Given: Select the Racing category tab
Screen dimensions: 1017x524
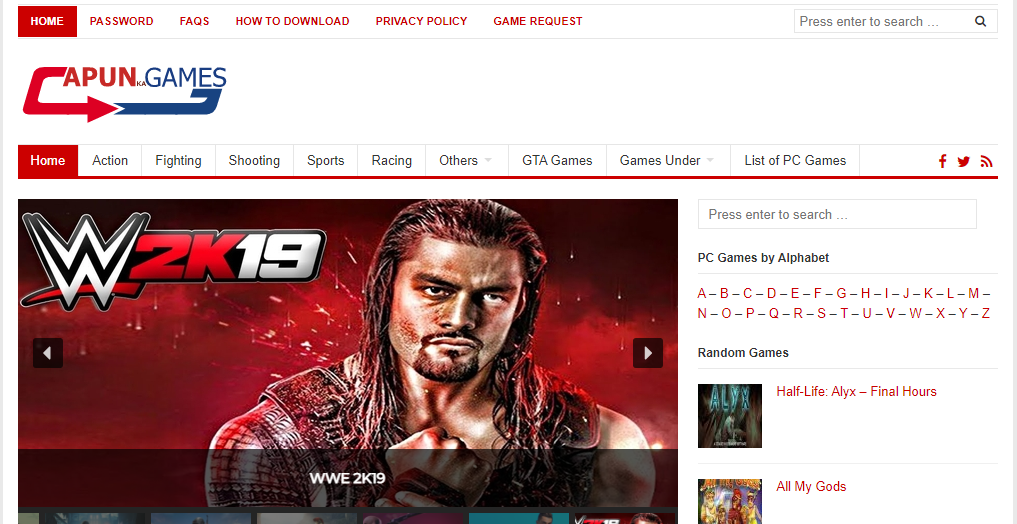Looking at the screenshot, I should coord(392,161).
